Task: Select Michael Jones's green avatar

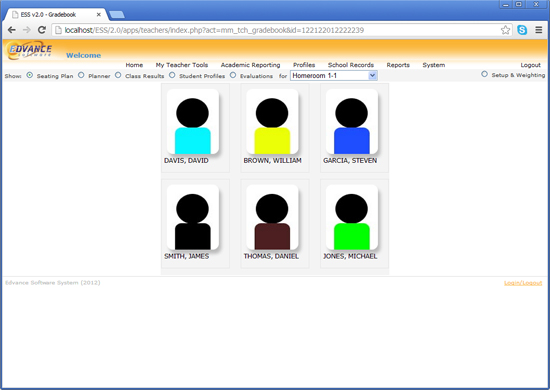Action: 352,217
